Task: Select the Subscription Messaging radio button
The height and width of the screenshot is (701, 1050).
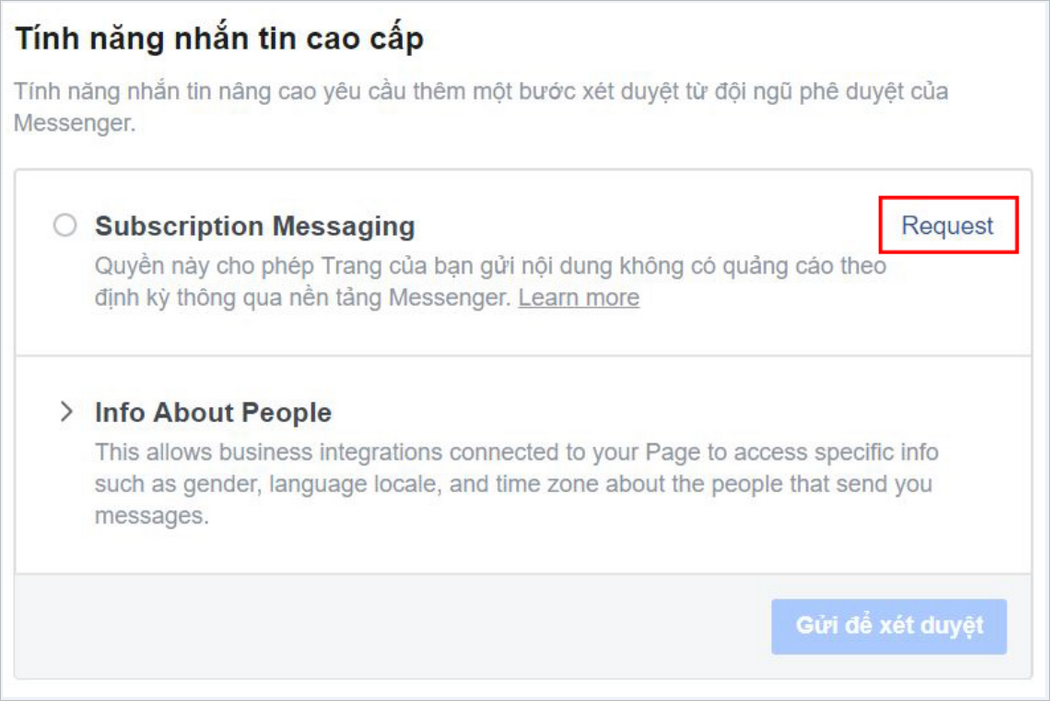Action: pyautogui.click(x=65, y=226)
